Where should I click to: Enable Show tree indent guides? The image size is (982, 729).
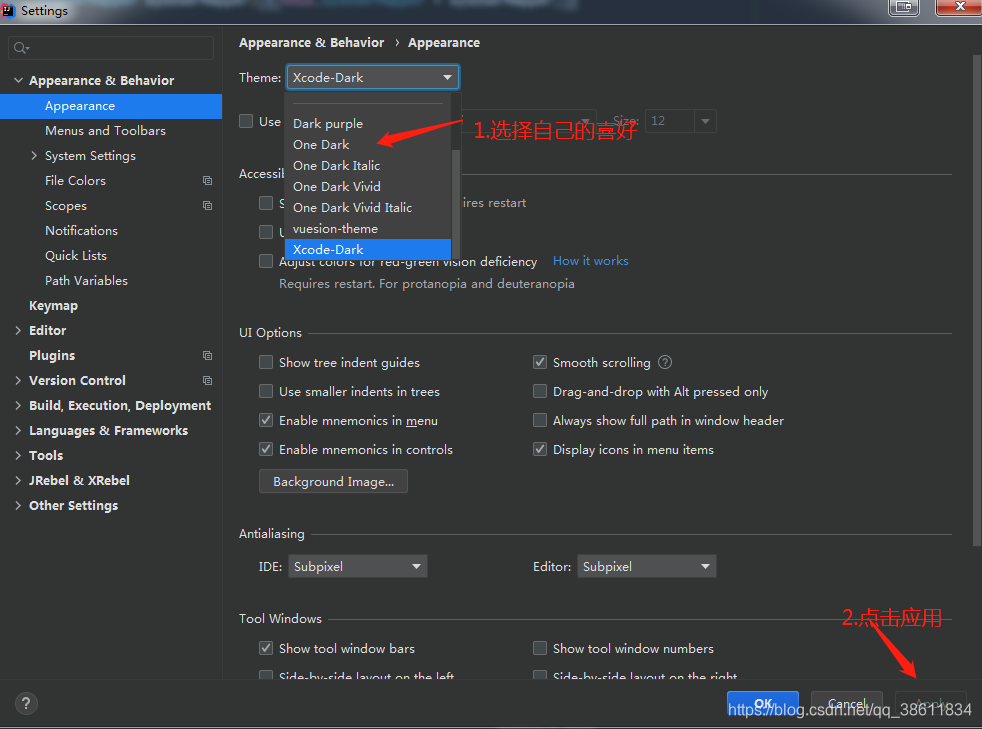pos(266,363)
